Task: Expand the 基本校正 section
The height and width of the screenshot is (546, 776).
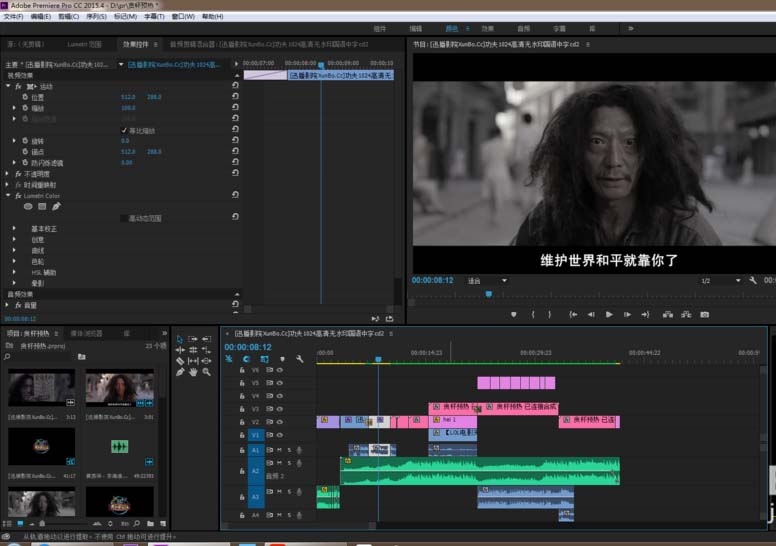Action: point(16,228)
